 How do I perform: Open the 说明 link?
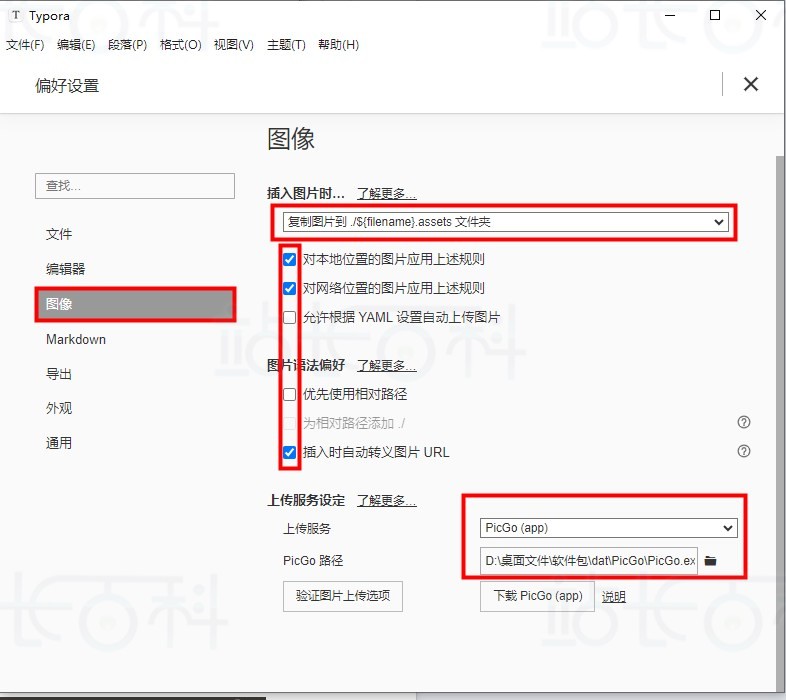pyautogui.click(x=614, y=597)
